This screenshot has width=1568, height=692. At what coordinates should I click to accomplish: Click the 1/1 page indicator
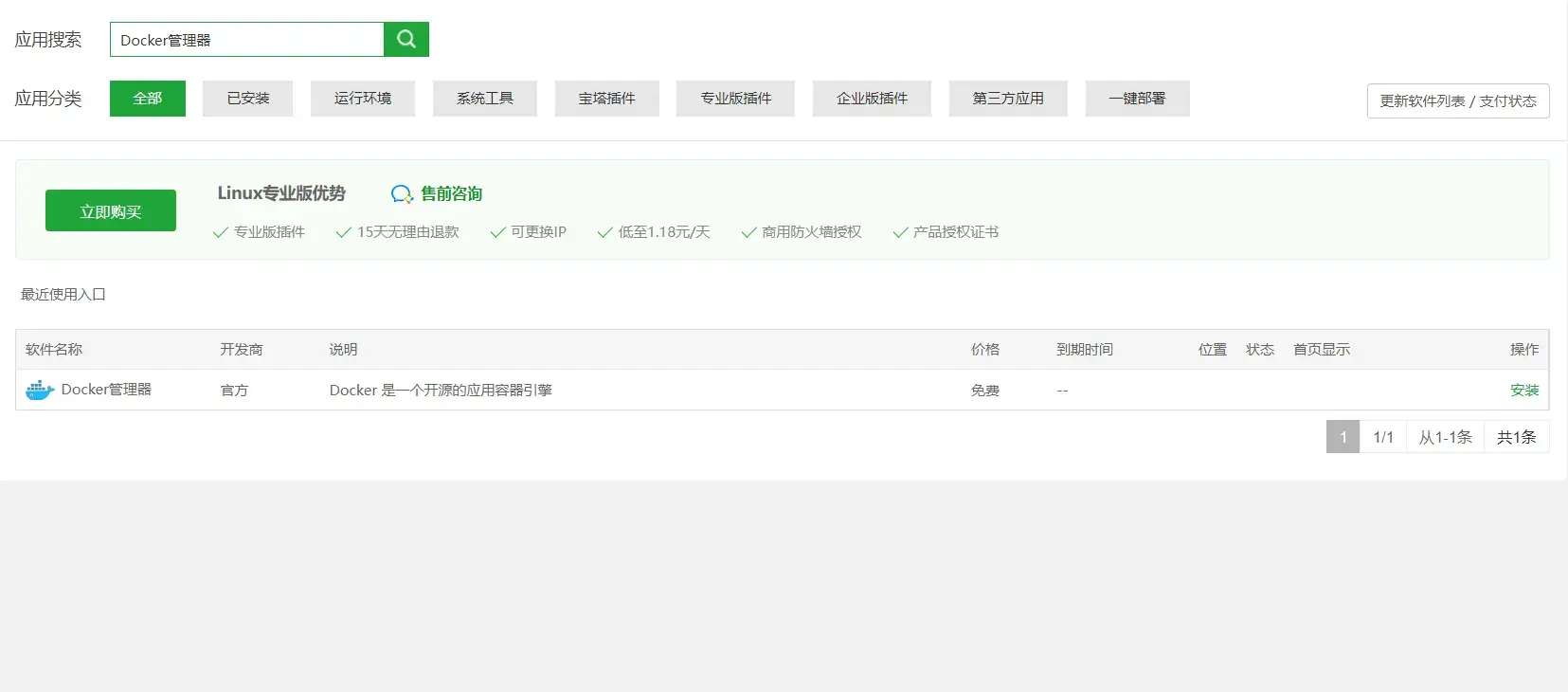(x=1383, y=437)
